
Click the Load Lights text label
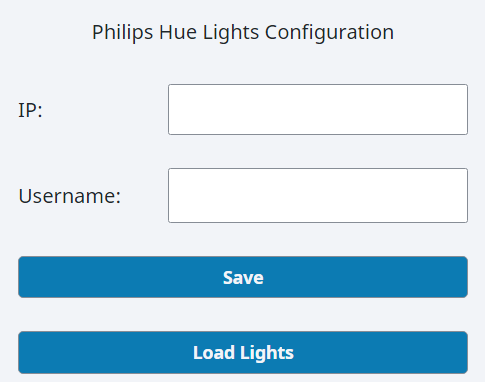(x=243, y=353)
